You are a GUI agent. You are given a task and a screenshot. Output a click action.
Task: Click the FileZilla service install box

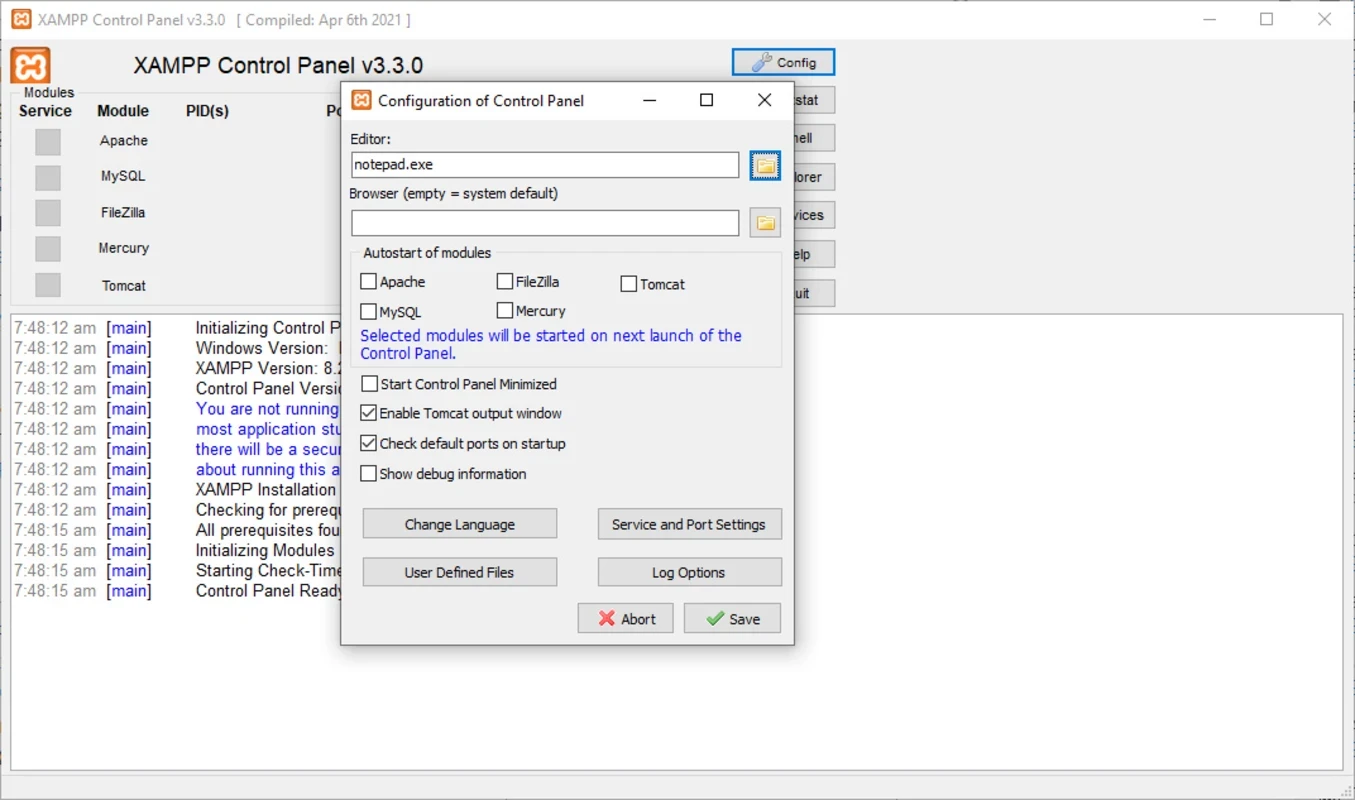tap(48, 213)
